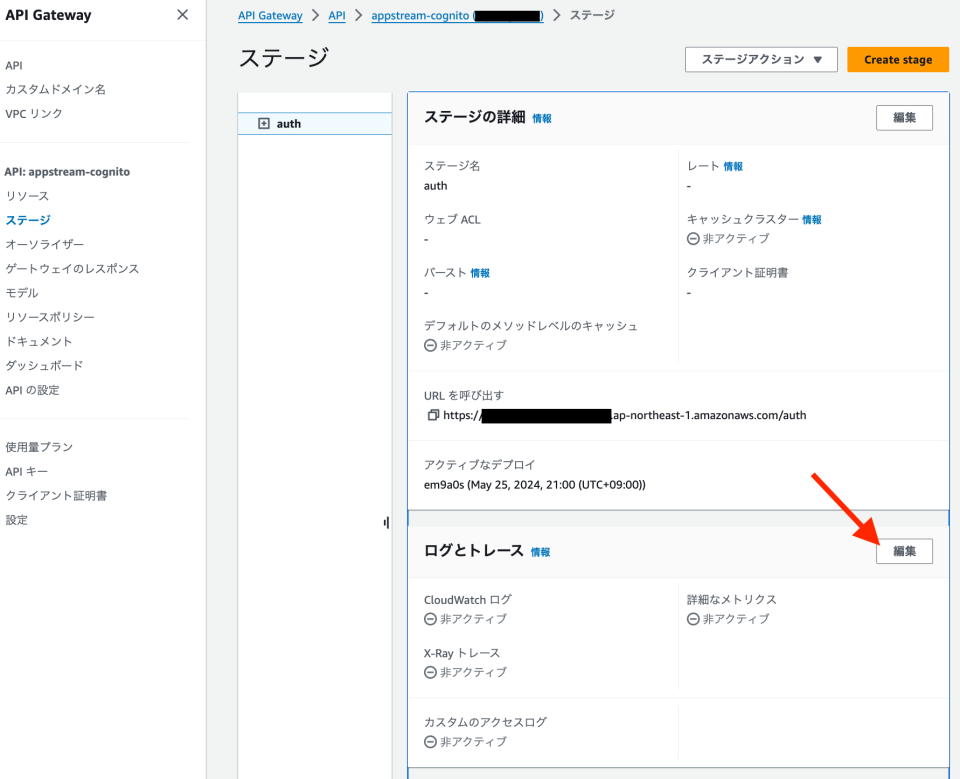The image size is (960, 779).
Task: Close the API Gateway side navigation panel
Action: tap(182, 15)
